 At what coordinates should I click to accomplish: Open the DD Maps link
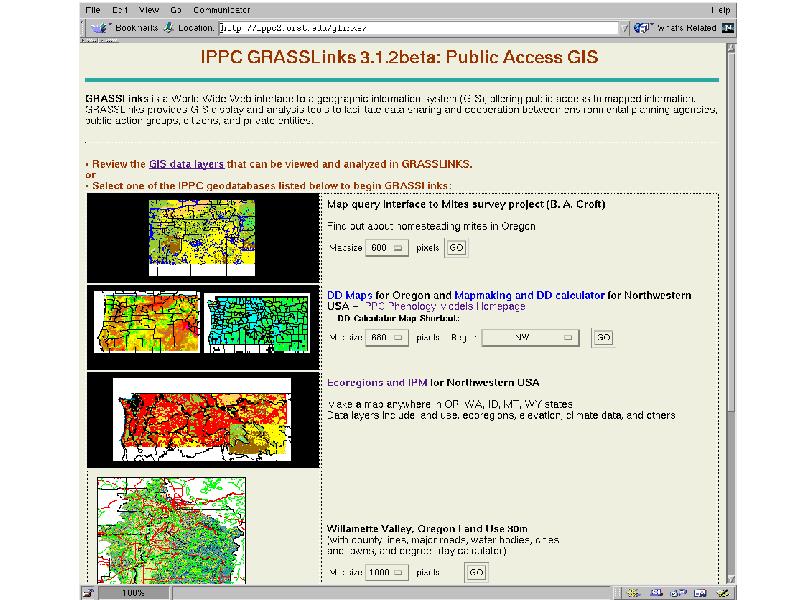pyautogui.click(x=349, y=295)
